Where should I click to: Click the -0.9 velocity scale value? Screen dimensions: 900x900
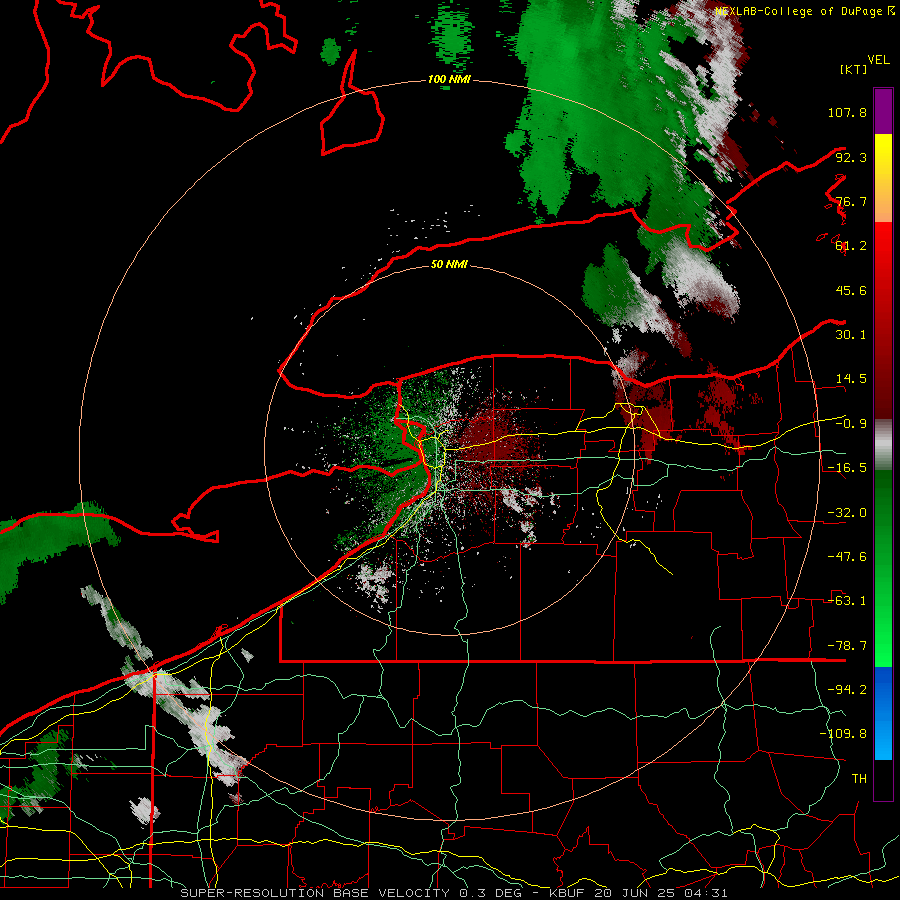(851, 424)
